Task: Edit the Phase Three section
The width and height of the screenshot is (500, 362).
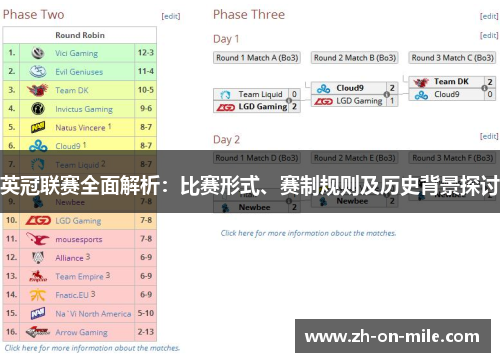Action: 489,16
